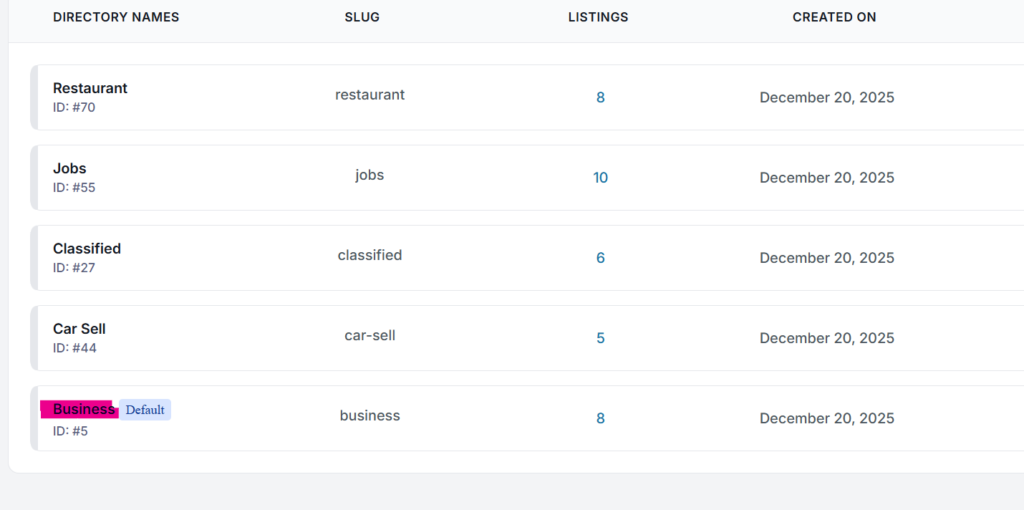Click the Created On column header

coord(834,17)
